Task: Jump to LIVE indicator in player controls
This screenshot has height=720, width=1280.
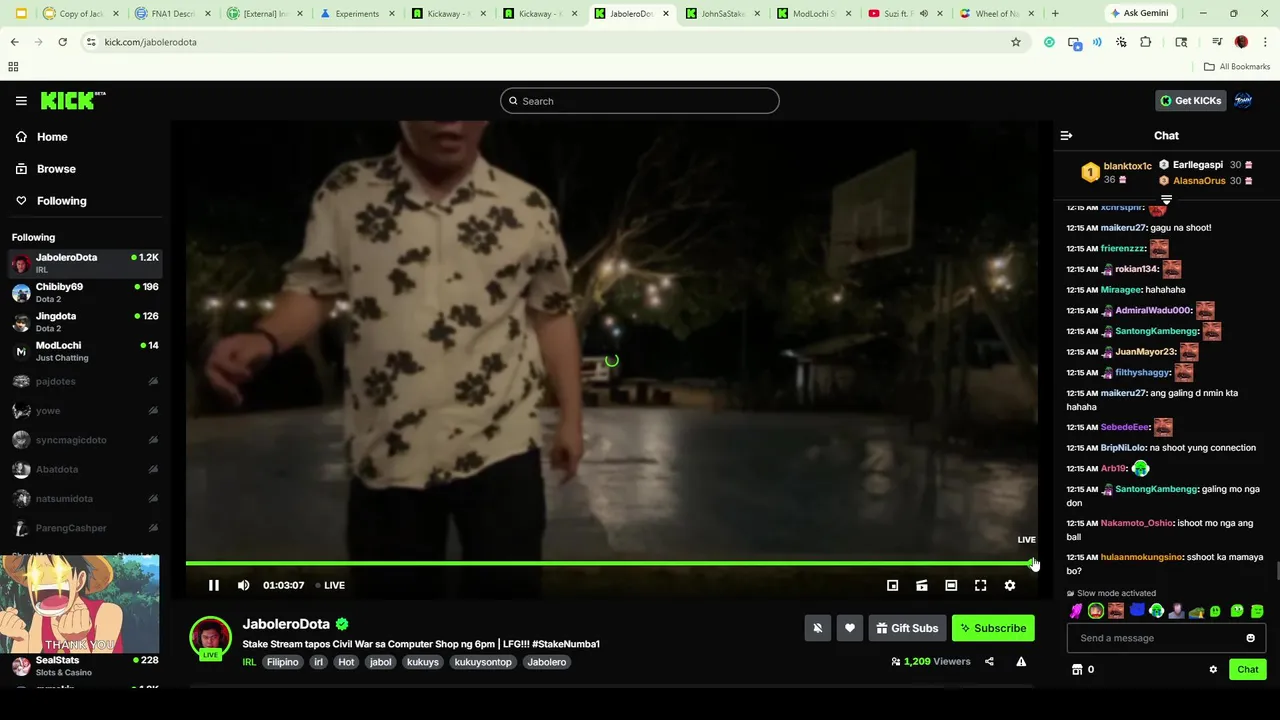Action: 330,586
